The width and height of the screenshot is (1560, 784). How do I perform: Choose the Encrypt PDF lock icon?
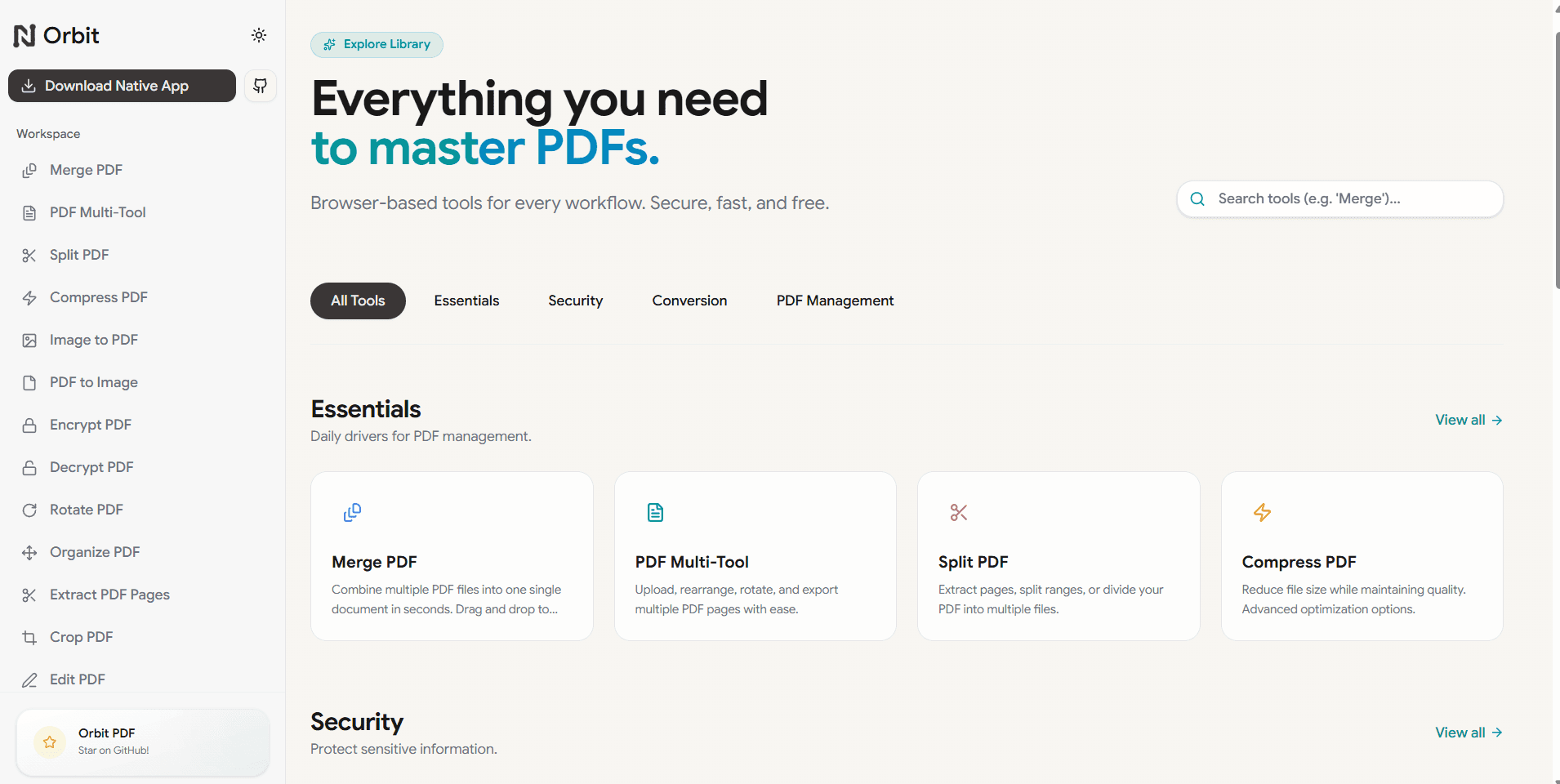[29, 425]
